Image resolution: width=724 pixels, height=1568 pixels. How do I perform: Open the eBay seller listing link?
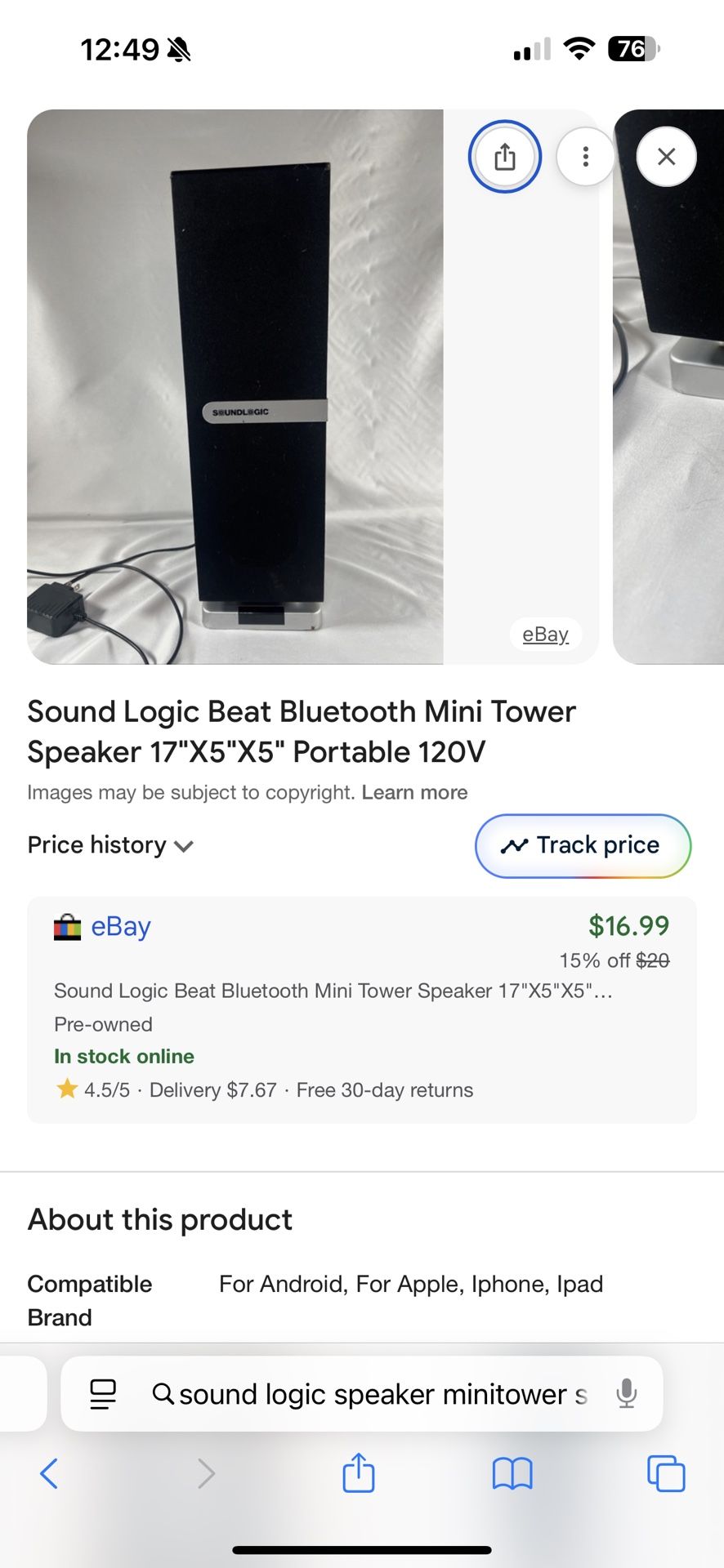click(x=121, y=927)
